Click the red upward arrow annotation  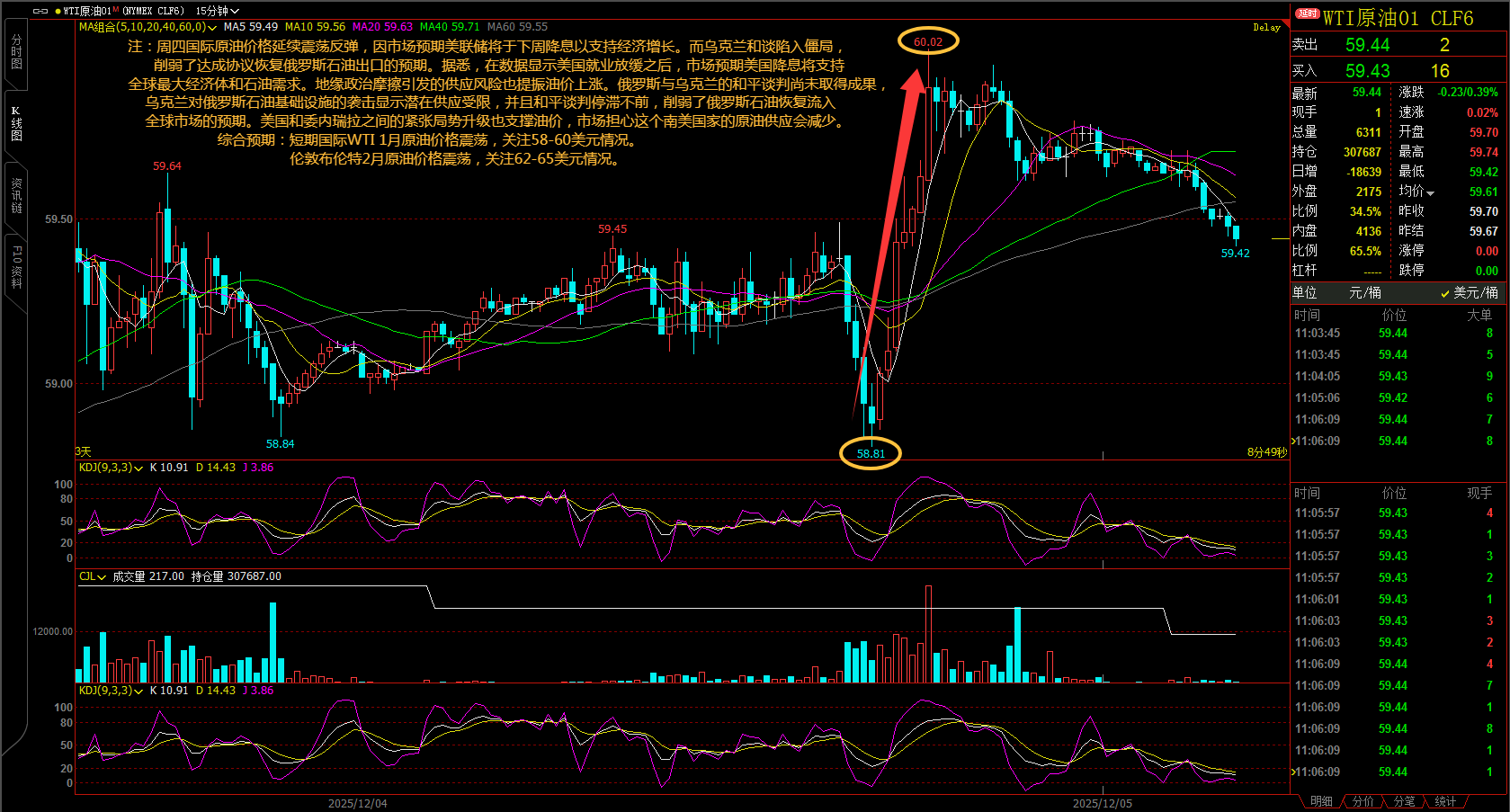890,234
